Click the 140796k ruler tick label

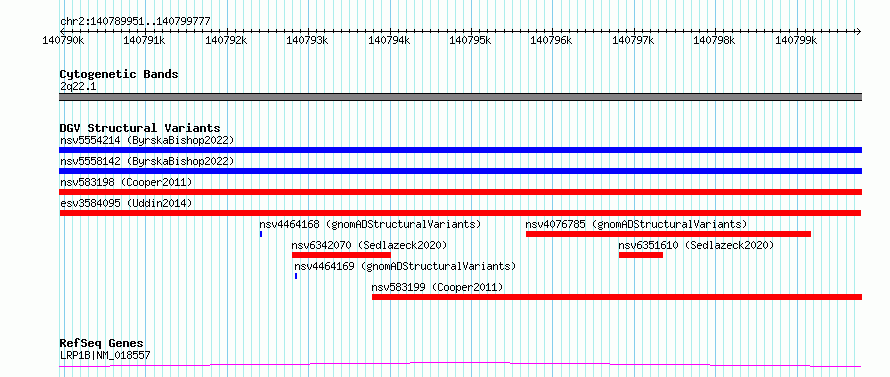click(x=552, y=40)
